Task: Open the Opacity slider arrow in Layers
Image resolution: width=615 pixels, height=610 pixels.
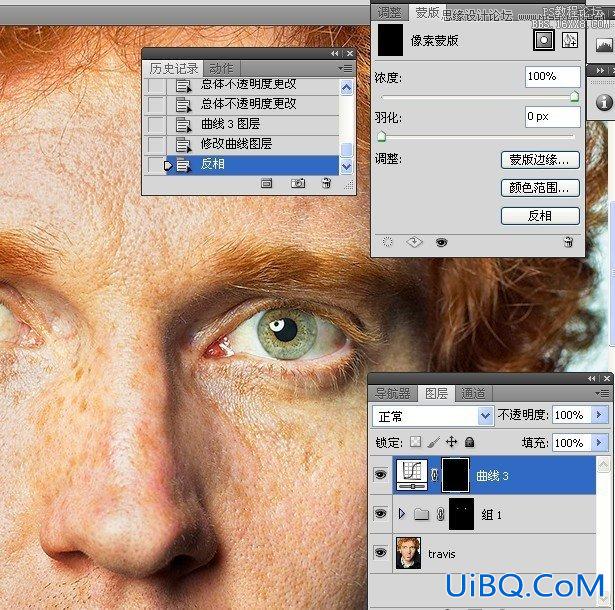Action: [x=600, y=415]
